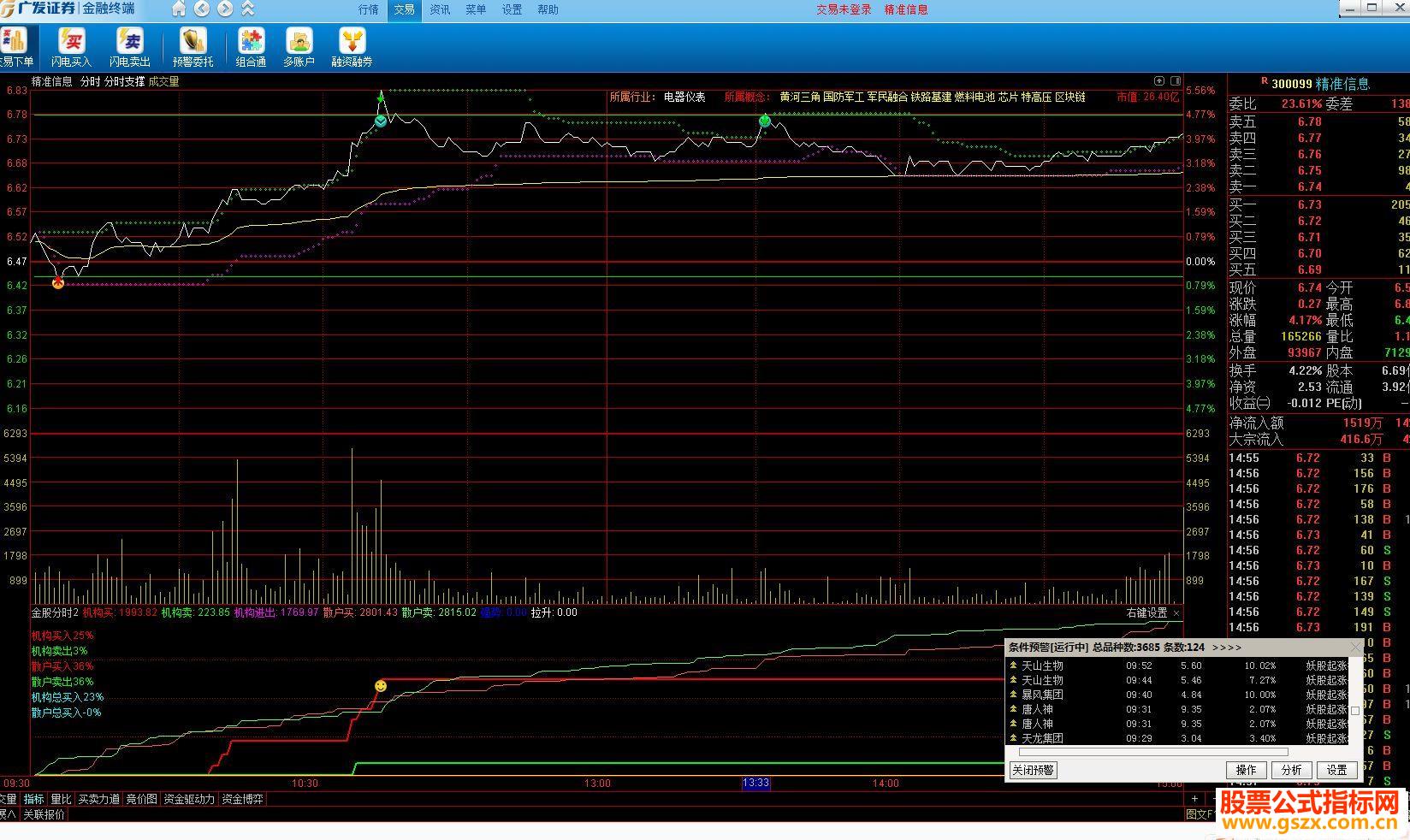Click the double up-arrow collapse icon
The image size is (1410, 840).
248,9
